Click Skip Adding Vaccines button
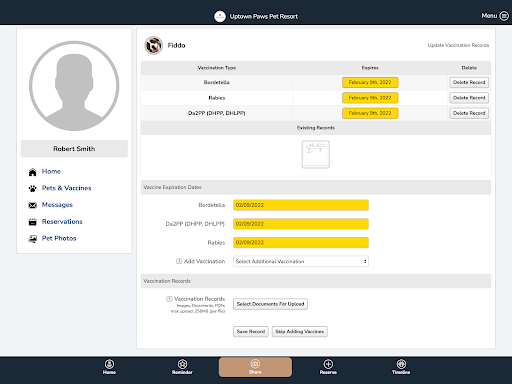The width and height of the screenshot is (512, 384). pos(300,331)
